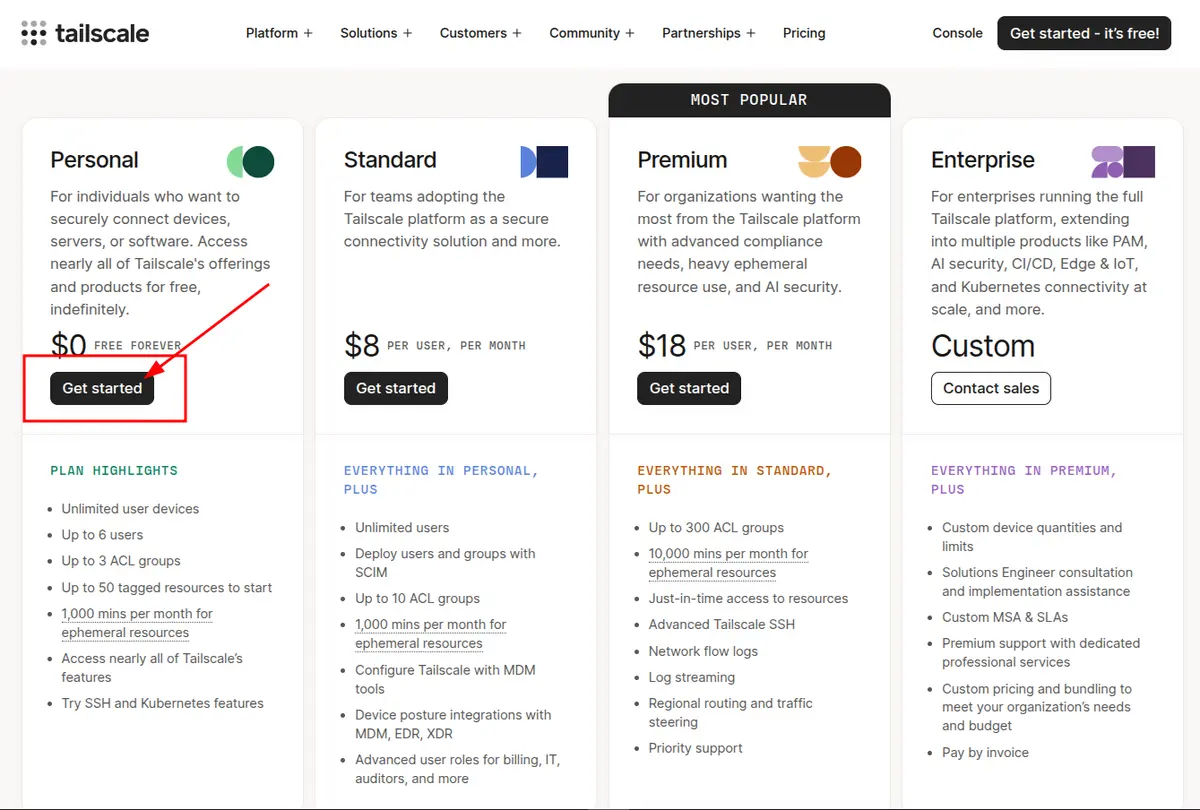1200x810 pixels.
Task: Click Premium's '10,000 mins per month' ephemeral link
Action: click(x=728, y=563)
